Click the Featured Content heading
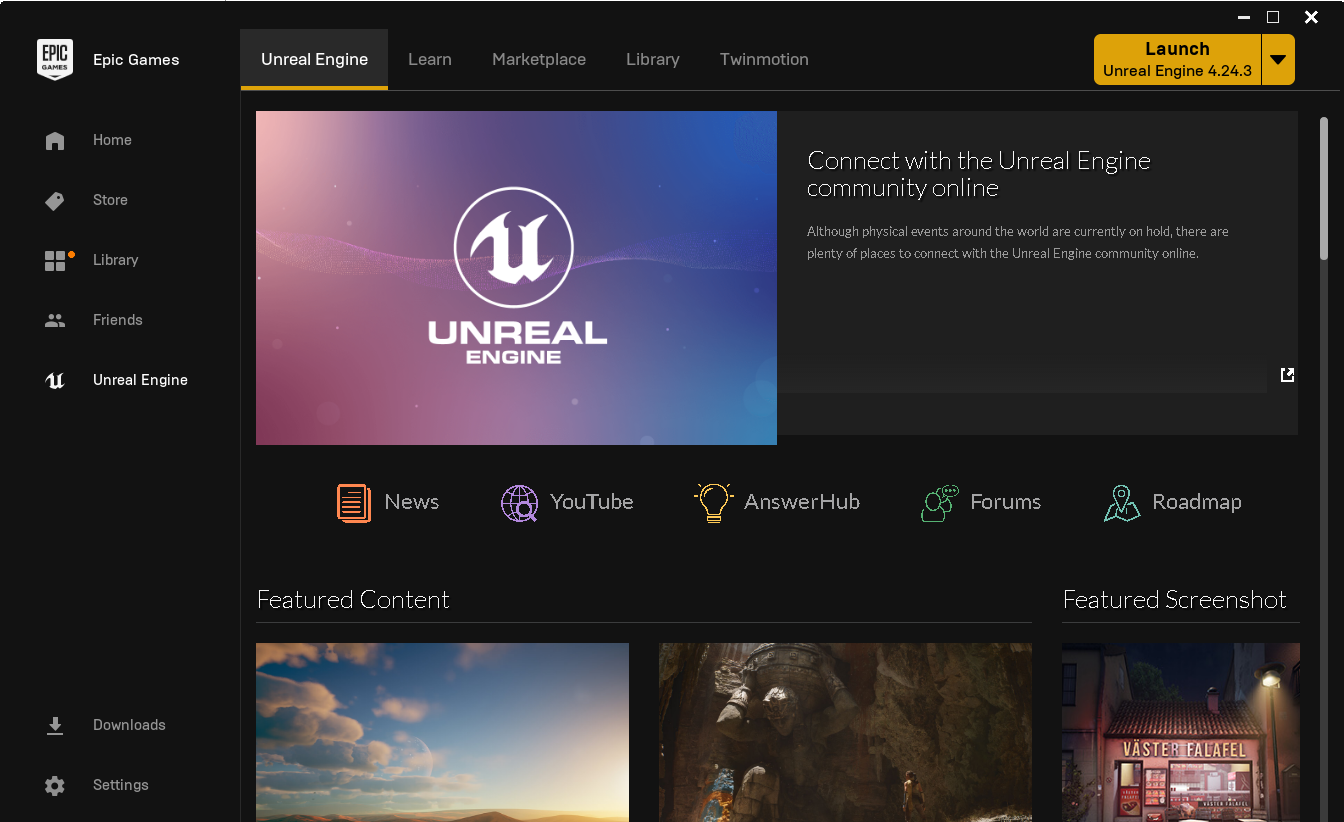 click(353, 600)
